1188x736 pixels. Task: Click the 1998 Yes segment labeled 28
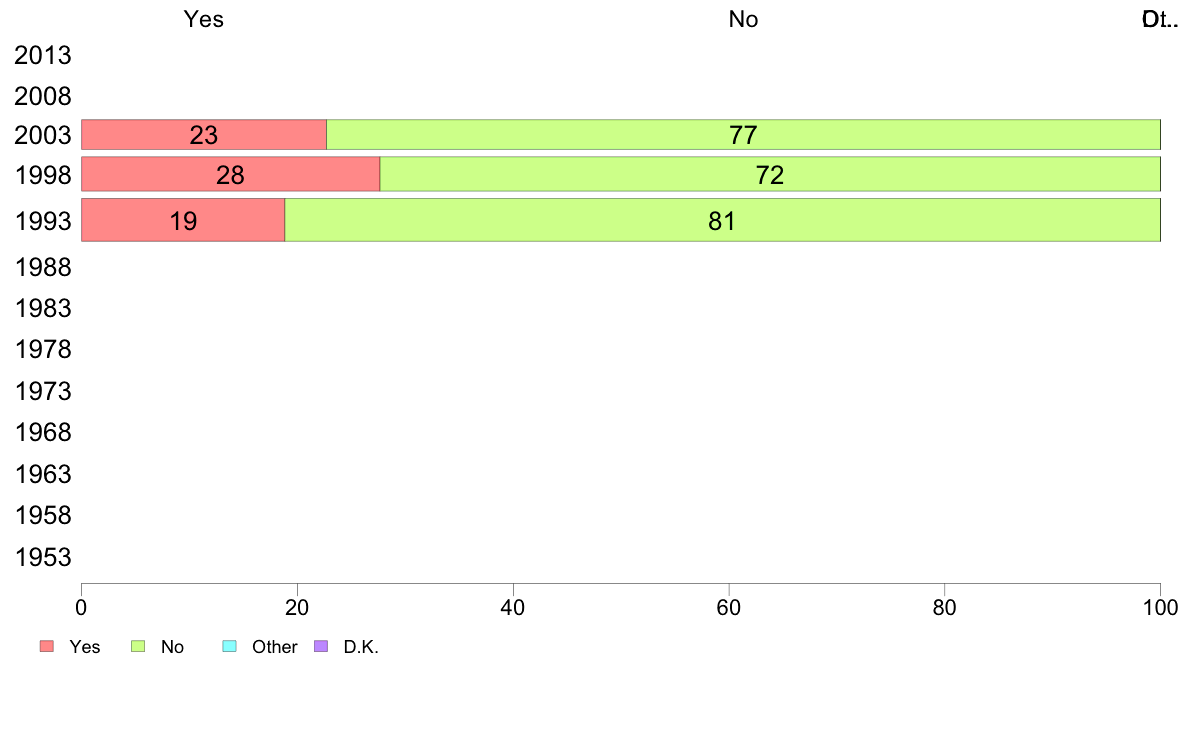coord(230,175)
